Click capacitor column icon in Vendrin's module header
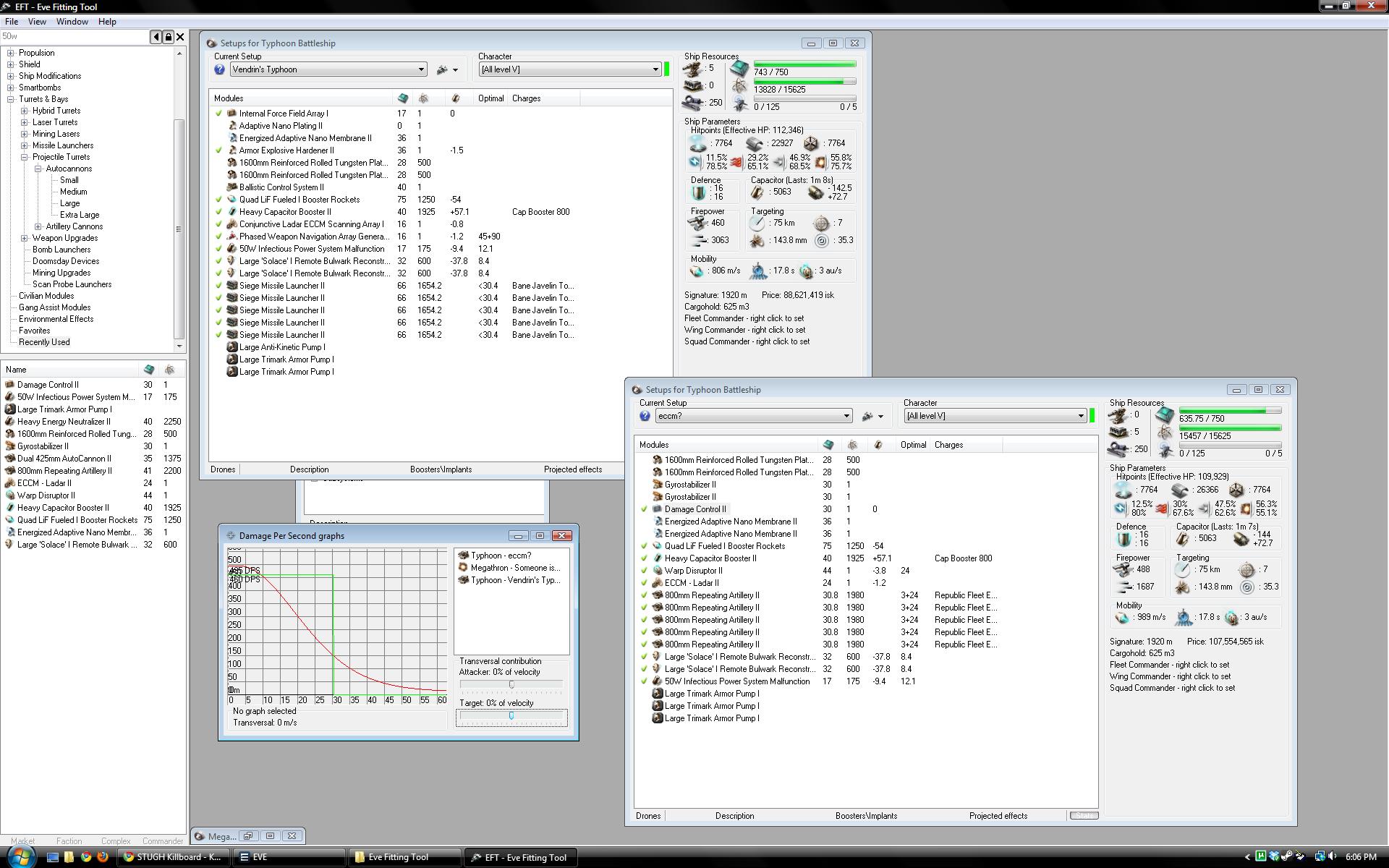Screen dimensions: 1389x868 click(x=455, y=98)
